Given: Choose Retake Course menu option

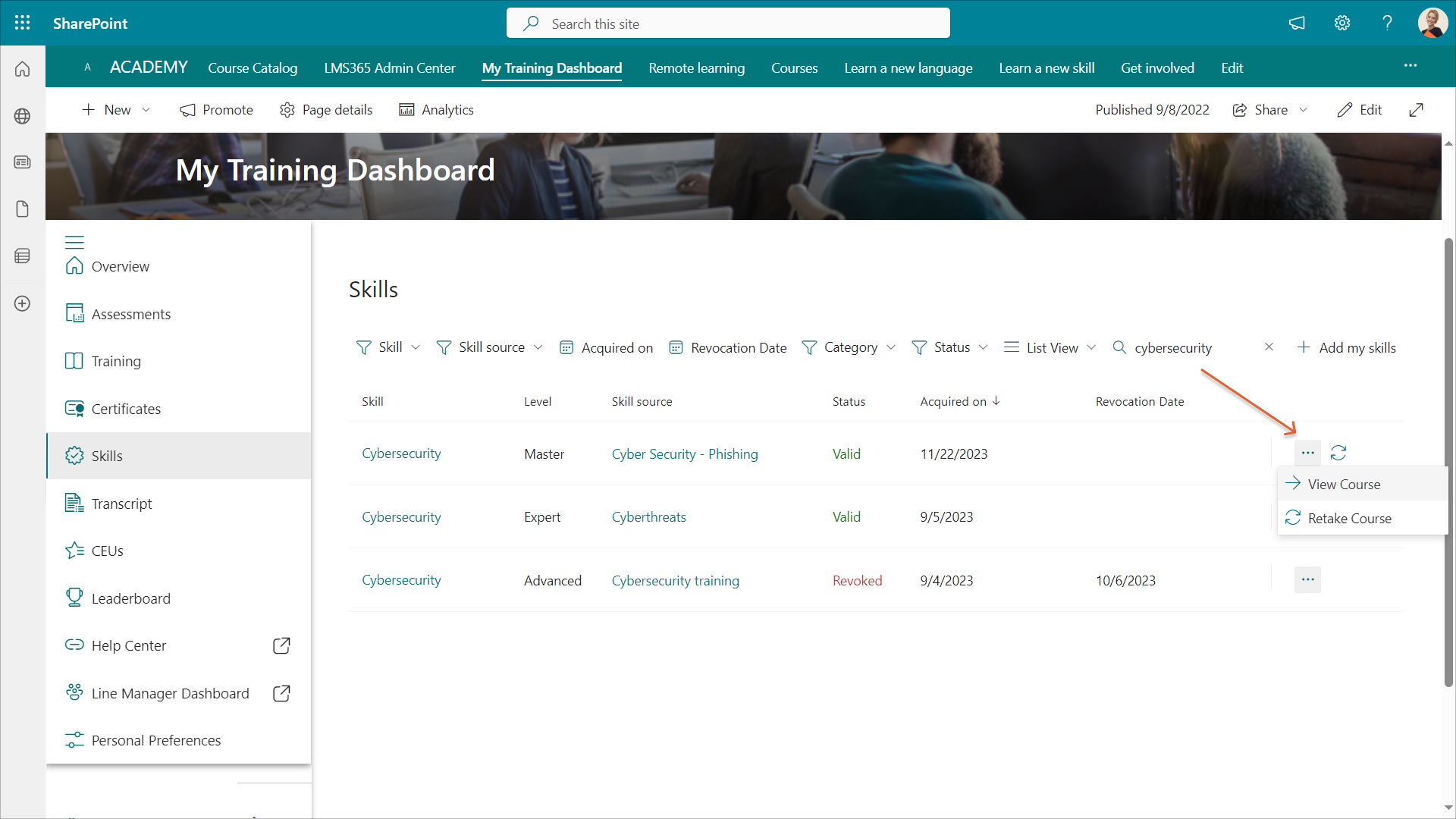Looking at the screenshot, I should 1349,519.
